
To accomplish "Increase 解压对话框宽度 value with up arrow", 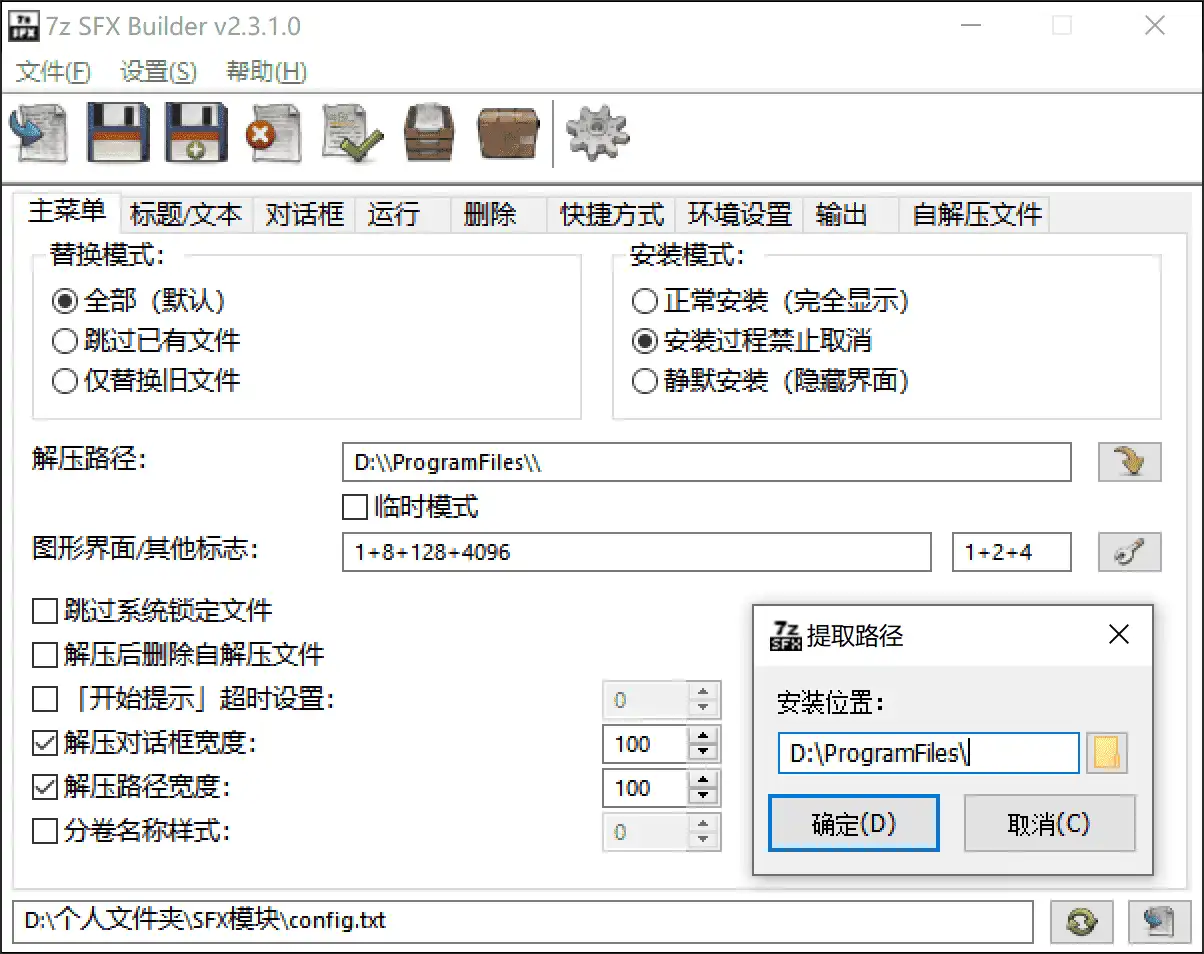I will click(x=705, y=735).
